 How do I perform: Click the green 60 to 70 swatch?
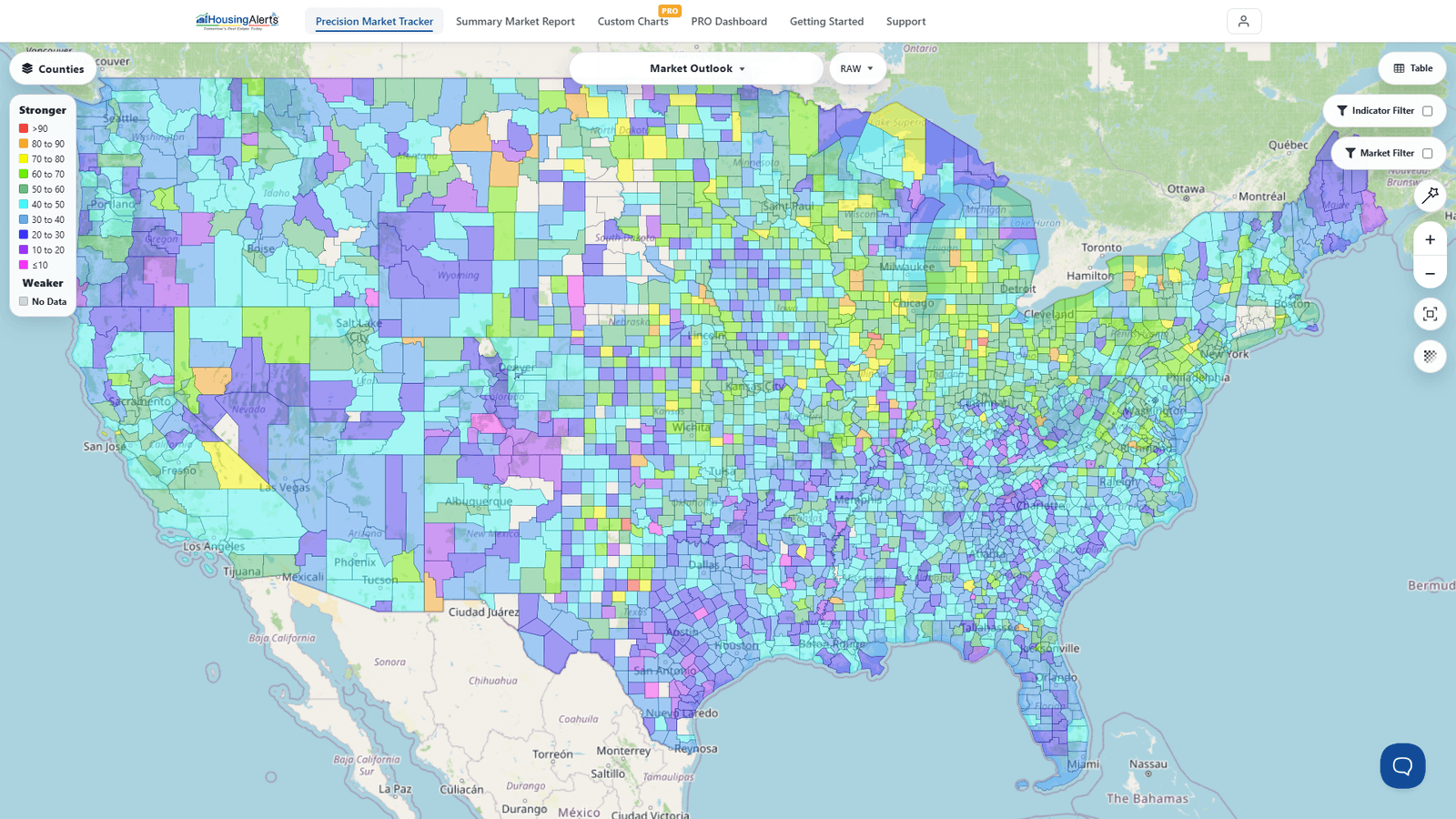(24, 174)
